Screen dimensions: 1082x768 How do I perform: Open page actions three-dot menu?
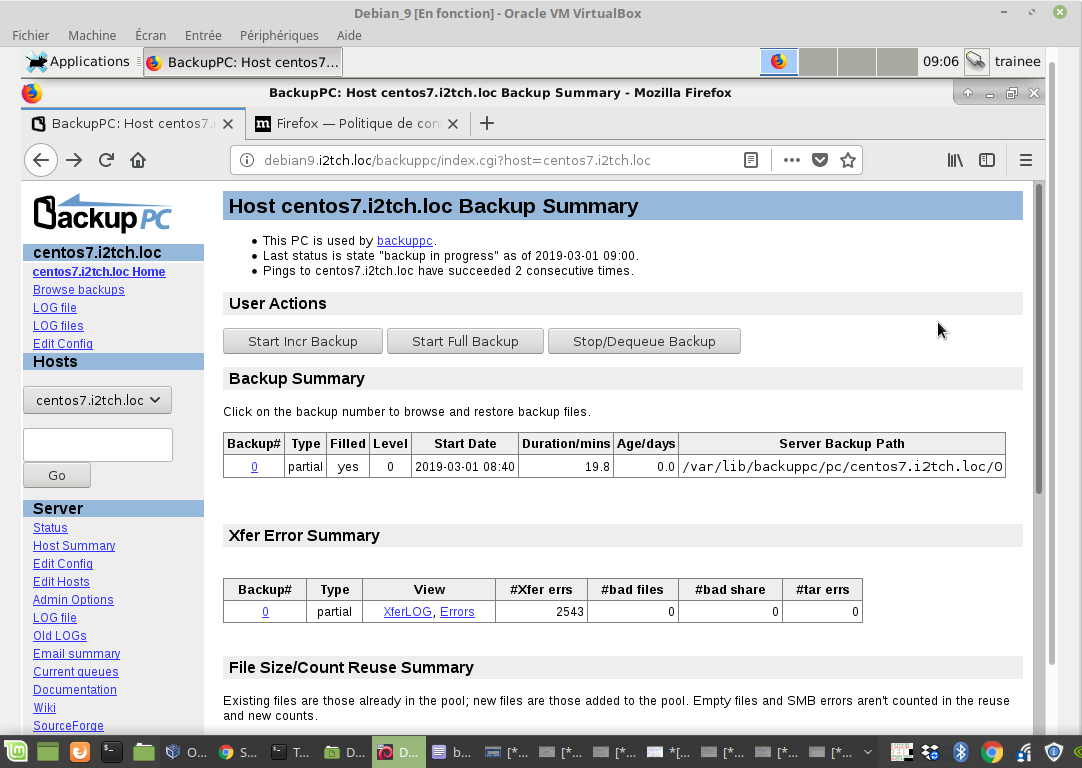pyautogui.click(x=791, y=160)
